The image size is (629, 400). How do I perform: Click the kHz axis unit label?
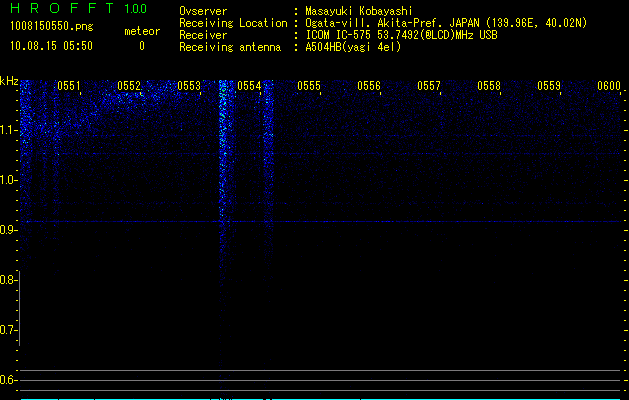(x=9, y=81)
